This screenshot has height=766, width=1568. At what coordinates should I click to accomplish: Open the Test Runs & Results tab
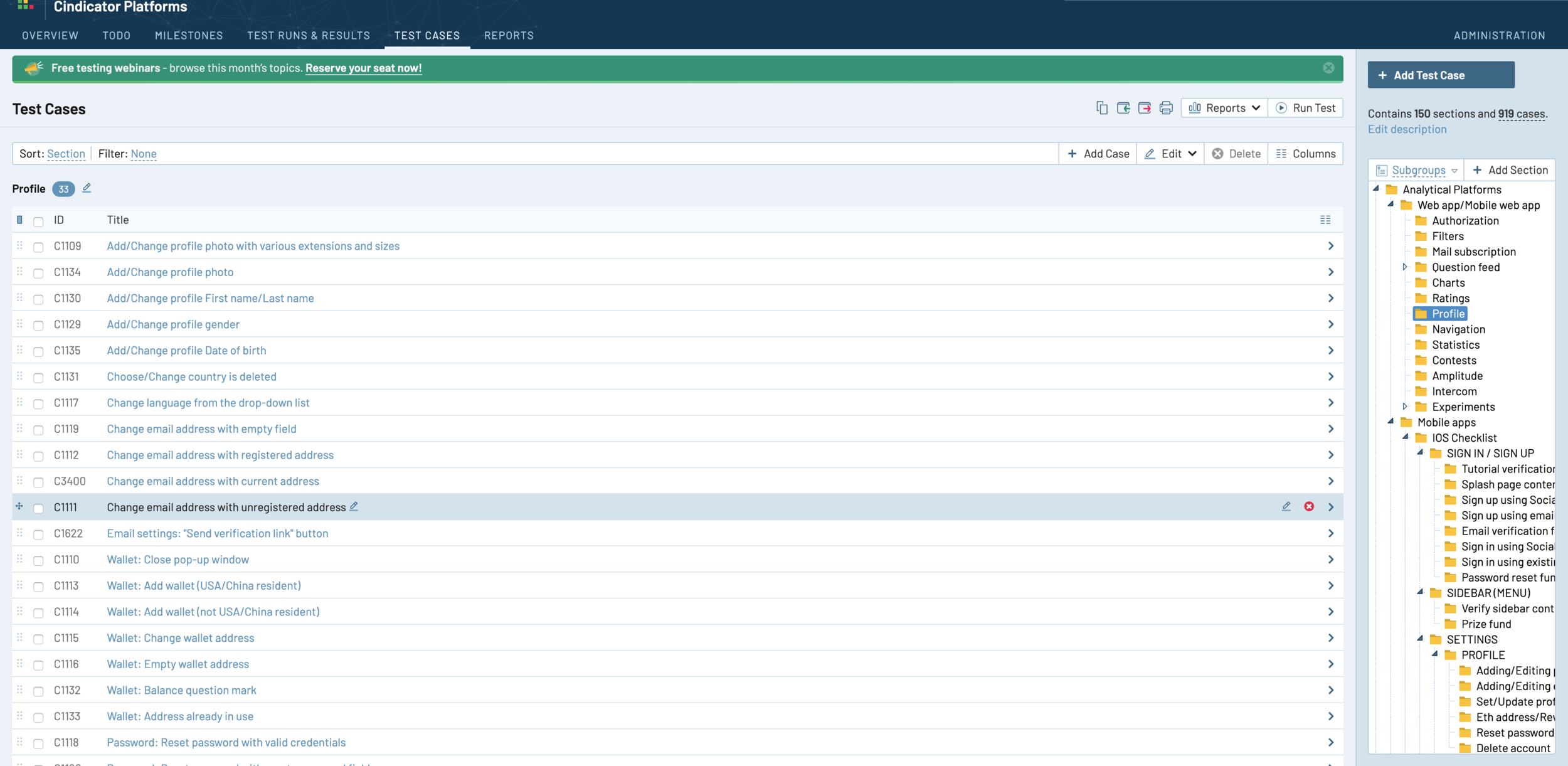click(x=309, y=35)
